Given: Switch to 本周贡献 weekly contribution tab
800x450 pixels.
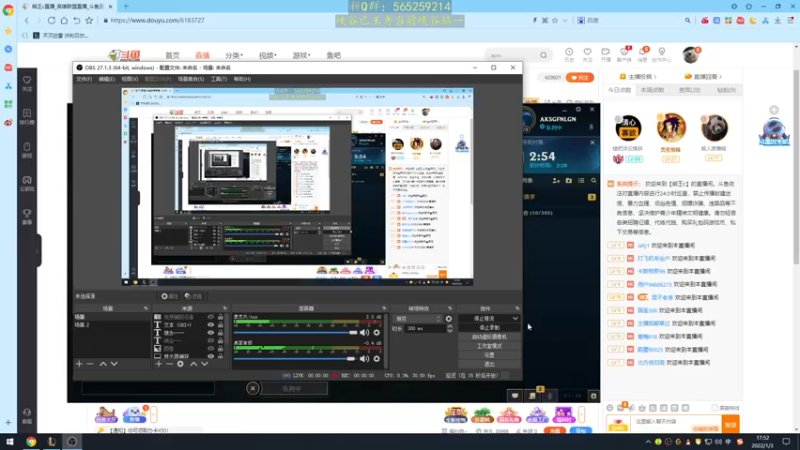Looking at the screenshot, I should 652,90.
